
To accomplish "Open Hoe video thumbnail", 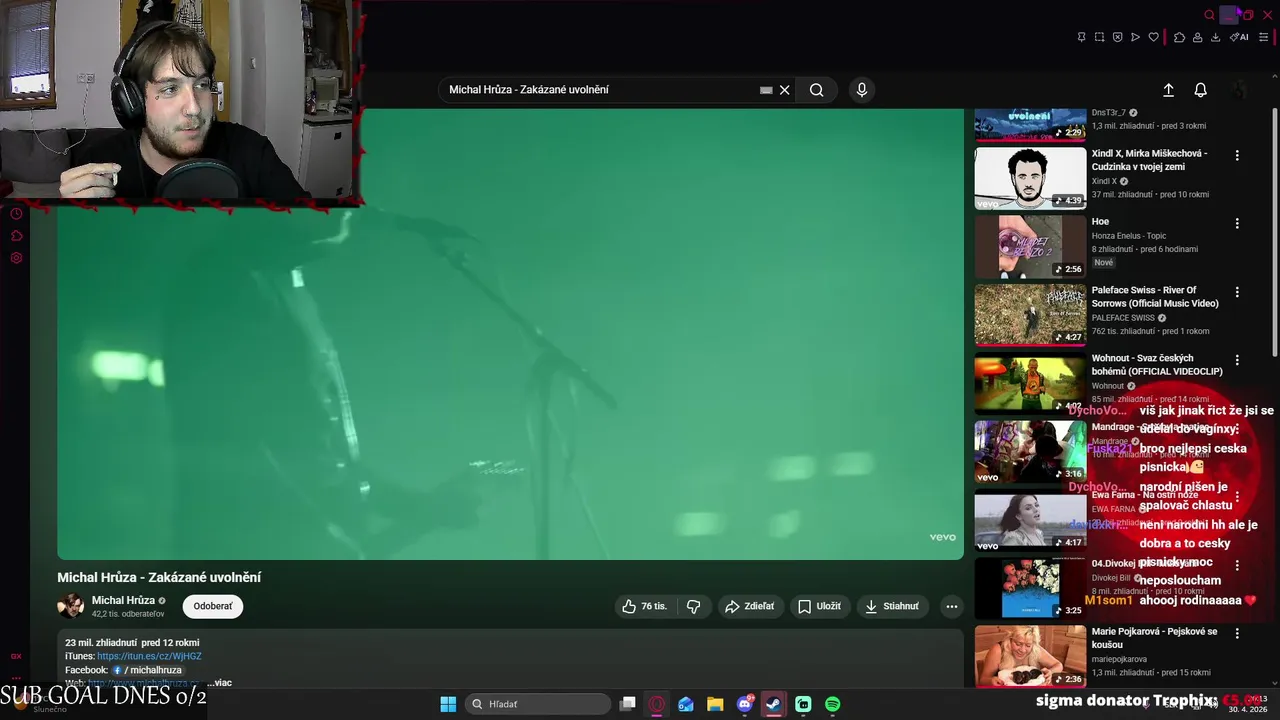I will [1030, 246].
